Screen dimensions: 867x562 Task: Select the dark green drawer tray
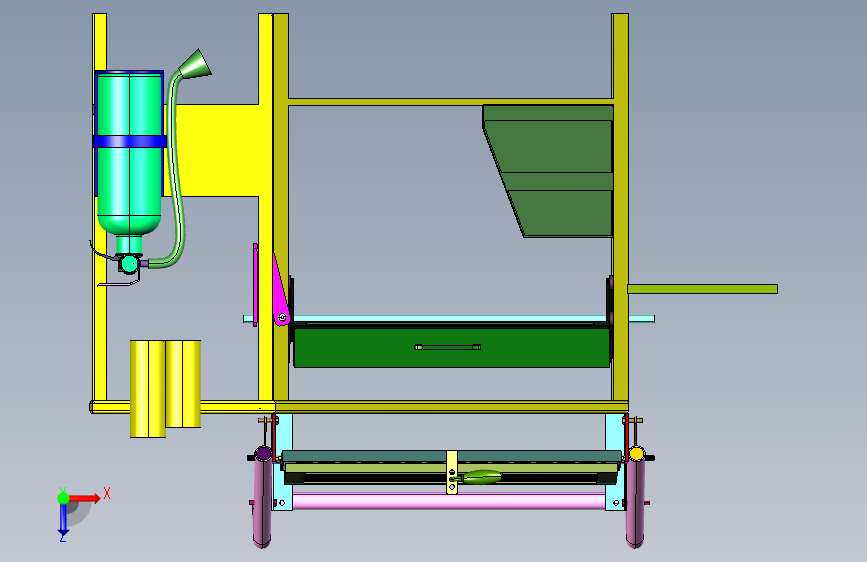pyautogui.click(x=452, y=346)
